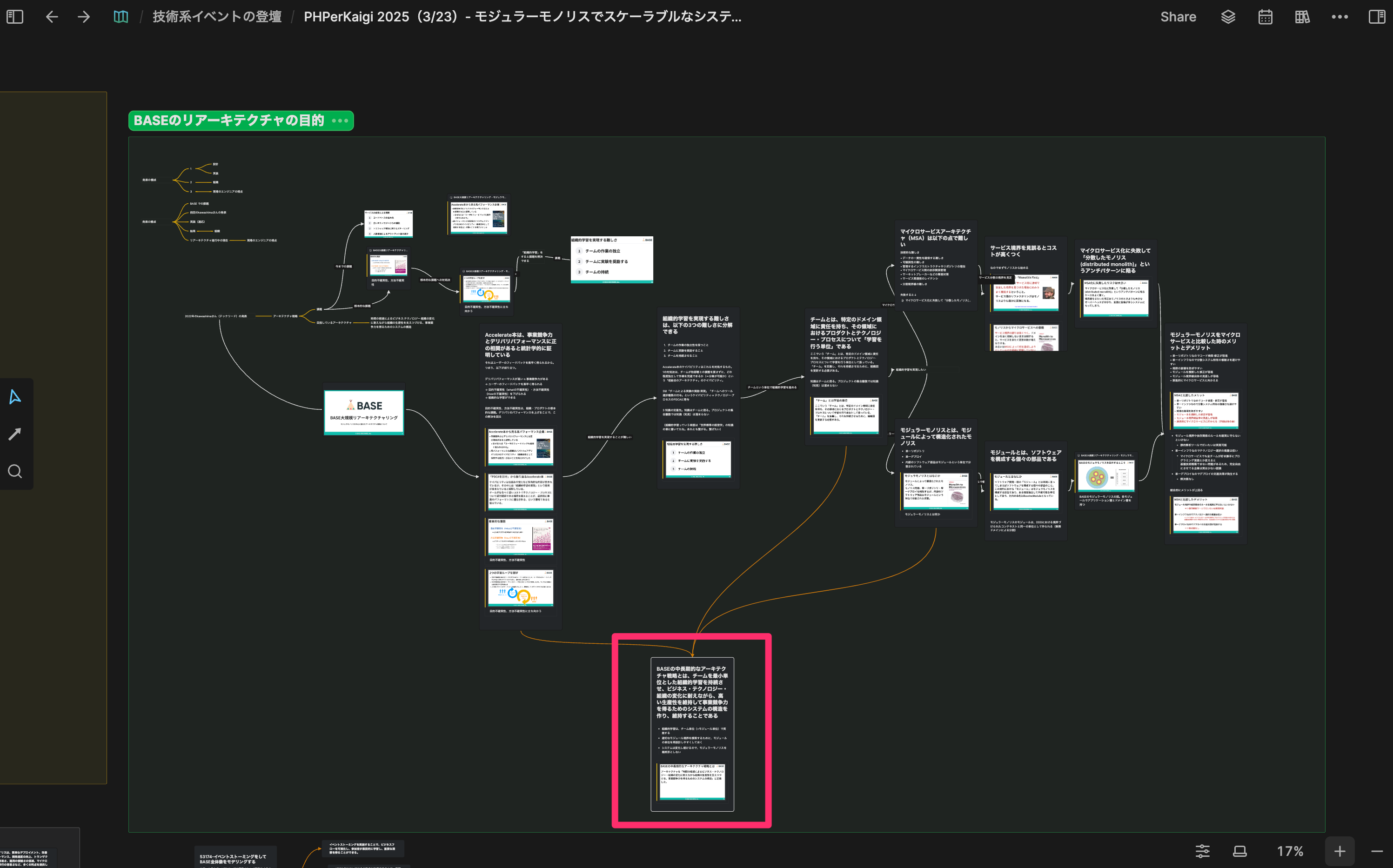Viewport: 1393px width, 868px height.
Task: Start presentation mode laptop icon
Action: [1239, 851]
